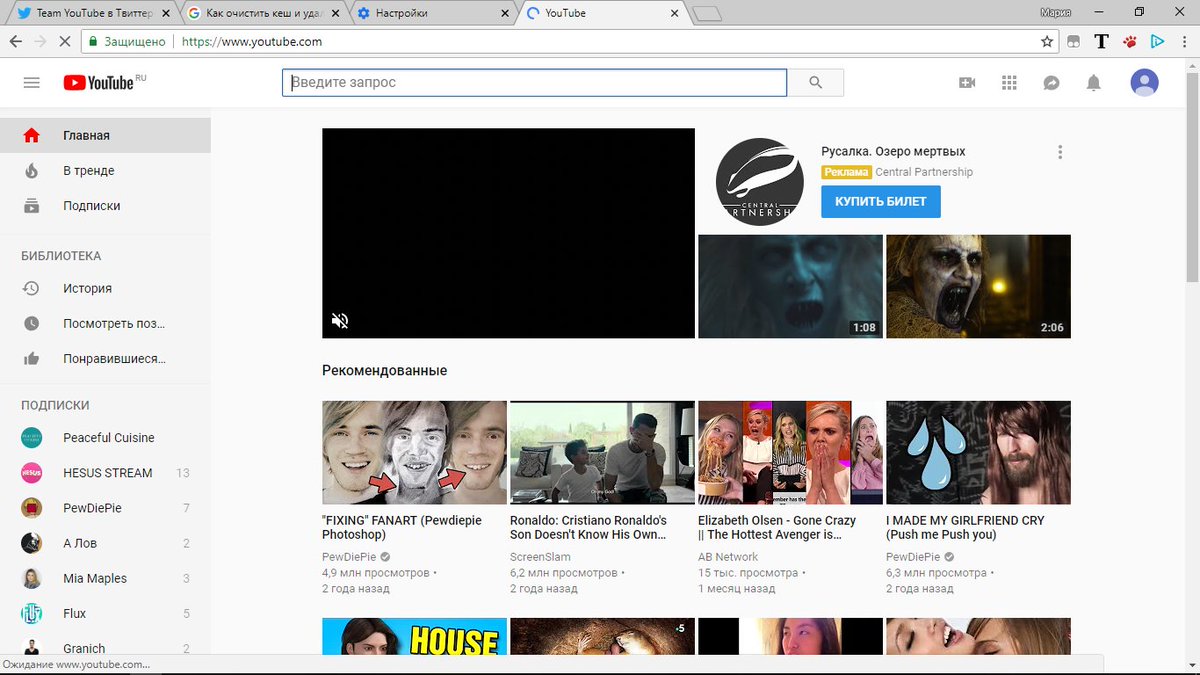This screenshot has height=675, width=1200.
Task: Click the Мария profile button in title bar
Action: (x=1056, y=13)
